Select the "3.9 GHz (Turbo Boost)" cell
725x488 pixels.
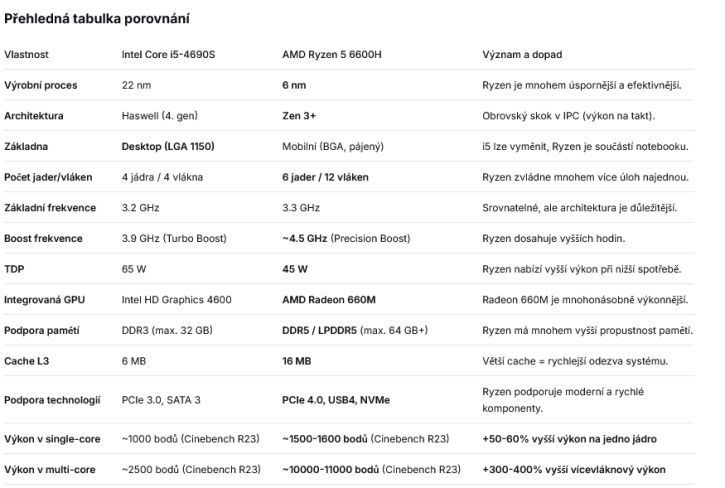coord(174,238)
